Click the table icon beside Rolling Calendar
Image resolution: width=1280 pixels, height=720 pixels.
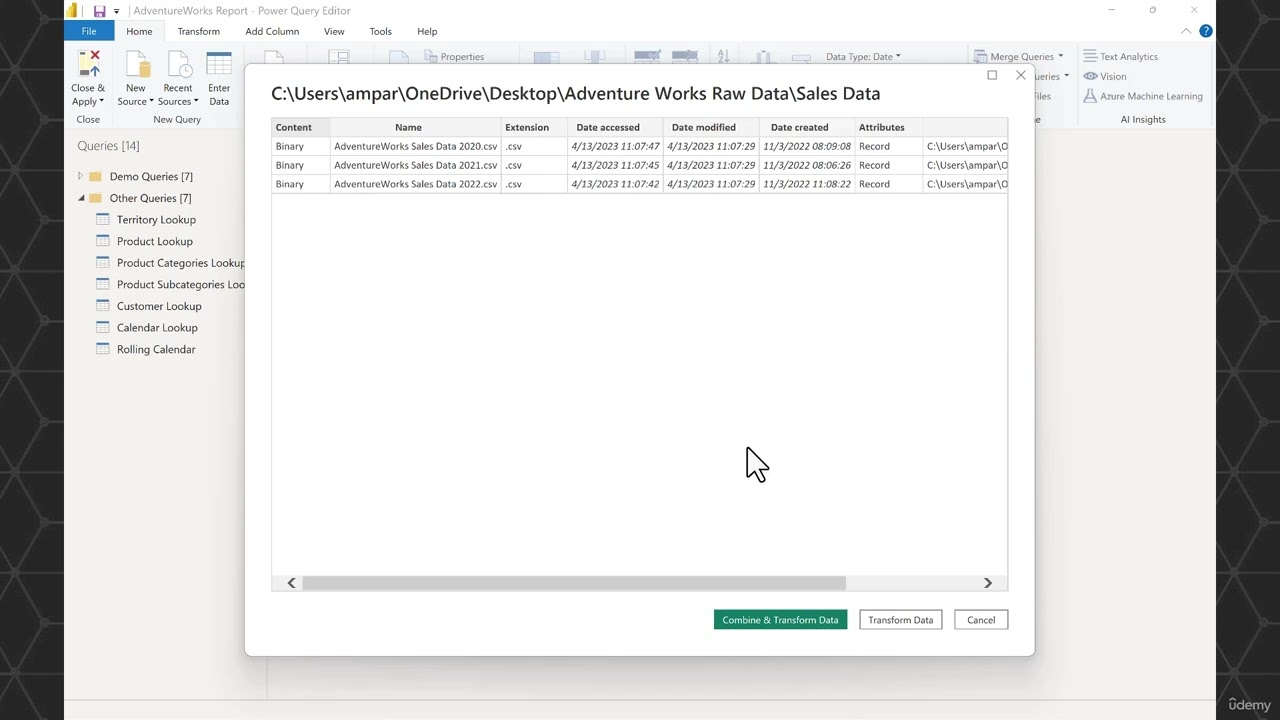[102, 349]
